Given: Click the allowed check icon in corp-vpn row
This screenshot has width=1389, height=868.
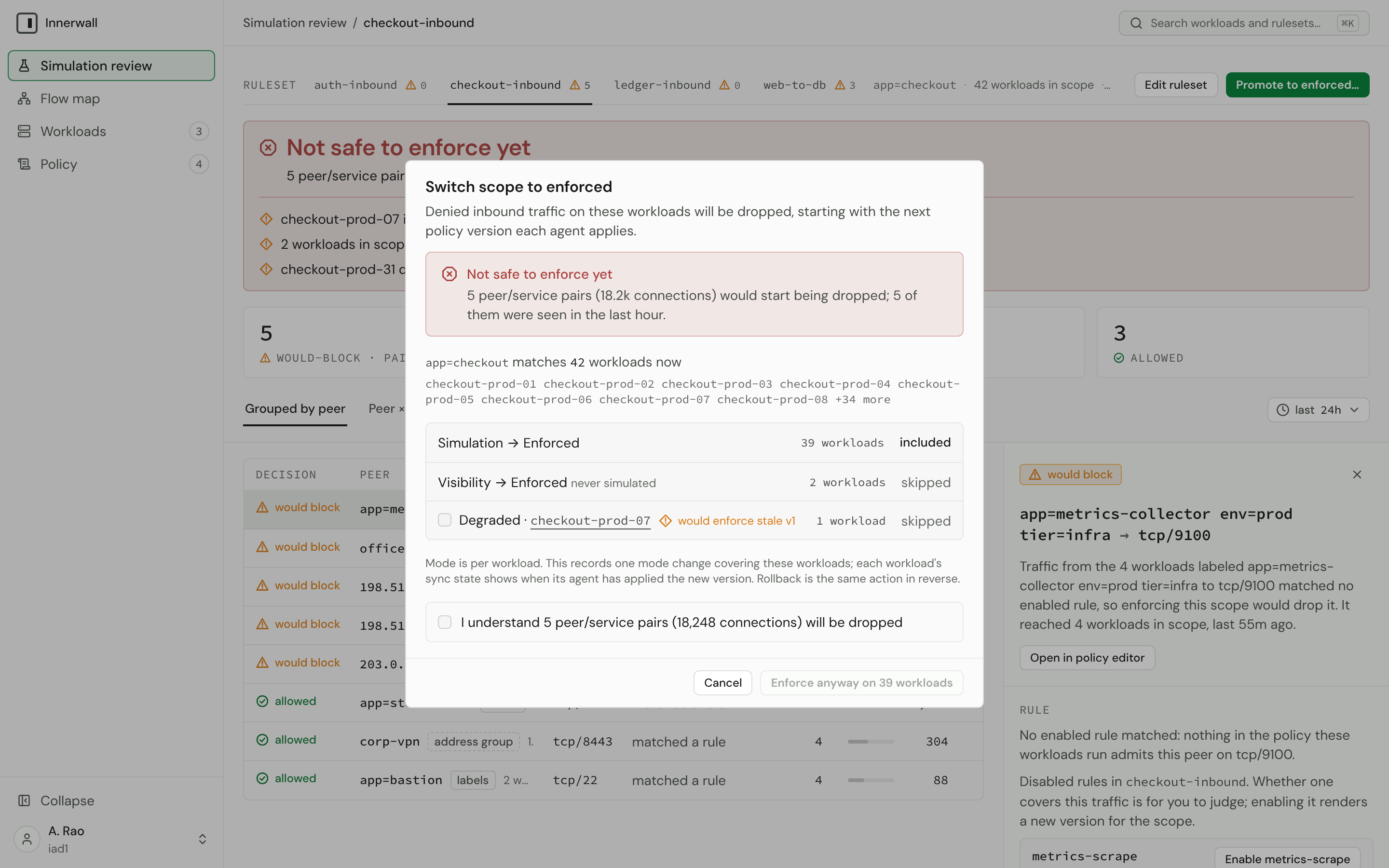Looking at the screenshot, I should point(262,739).
